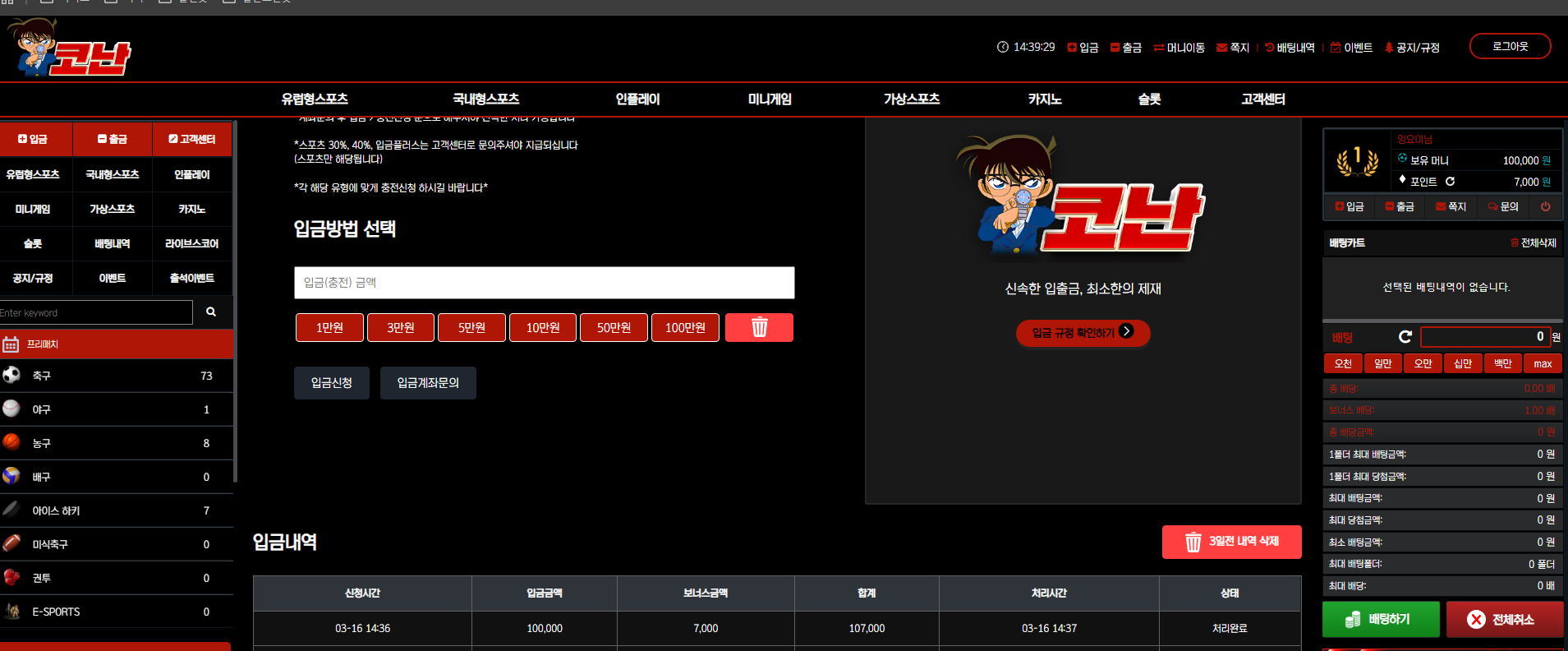Open the 유럽형스포츠 main menu tab
Screen dimensions: 1568x651
click(315, 99)
